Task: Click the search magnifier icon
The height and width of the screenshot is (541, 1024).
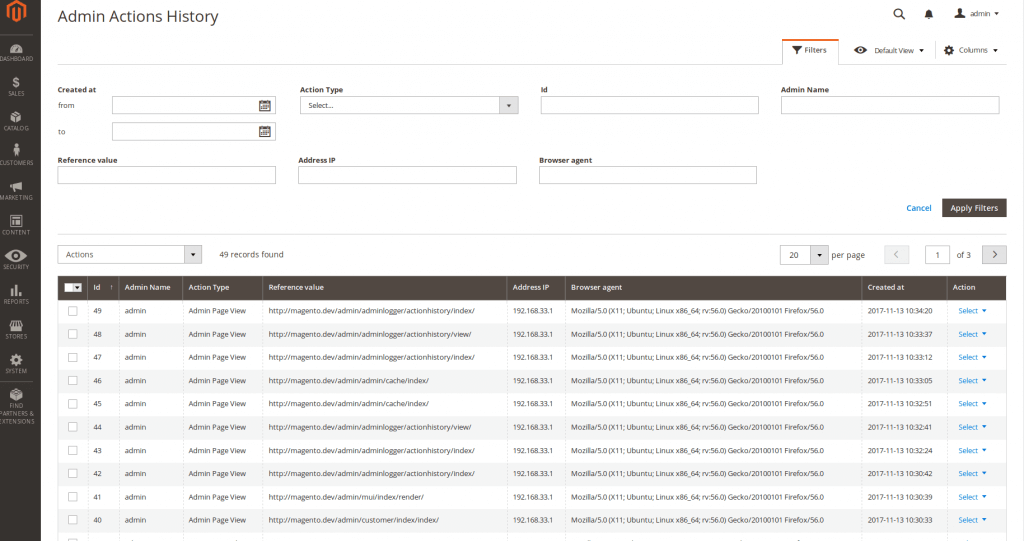Action: tap(898, 14)
